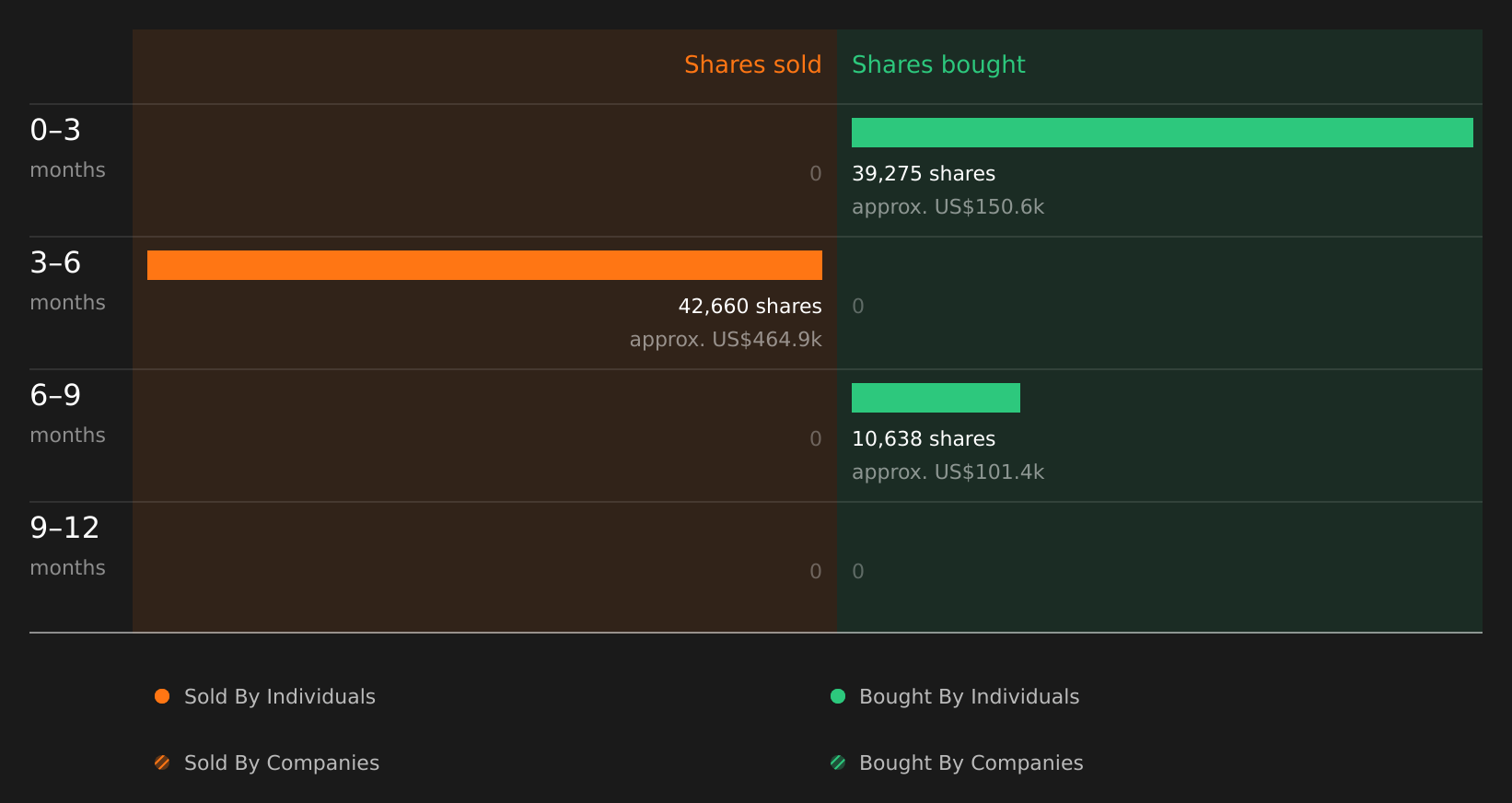Click the bought zero in 3–6 months row

click(858, 307)
